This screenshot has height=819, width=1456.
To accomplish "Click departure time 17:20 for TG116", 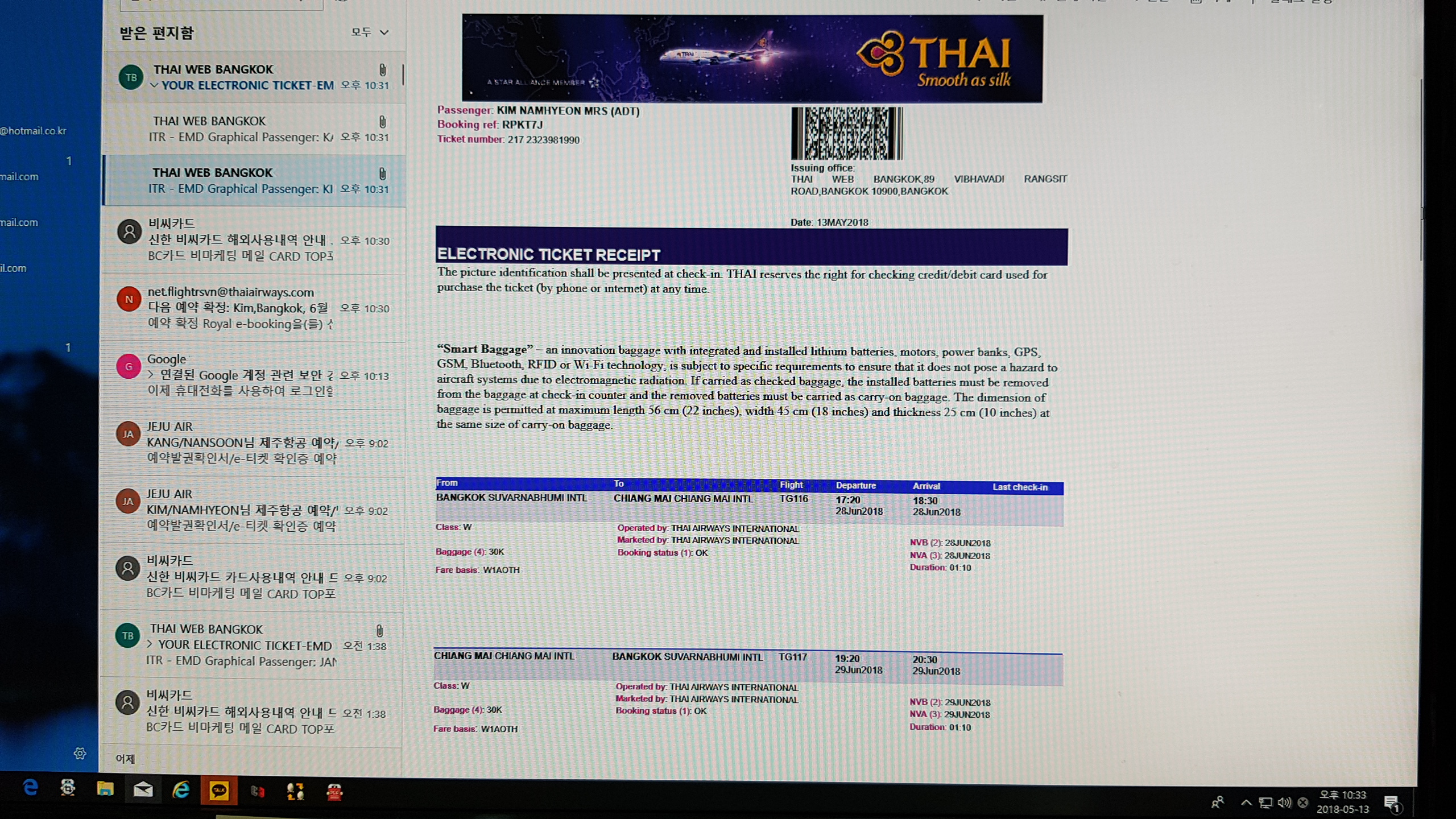I will (x=847, y=500).
